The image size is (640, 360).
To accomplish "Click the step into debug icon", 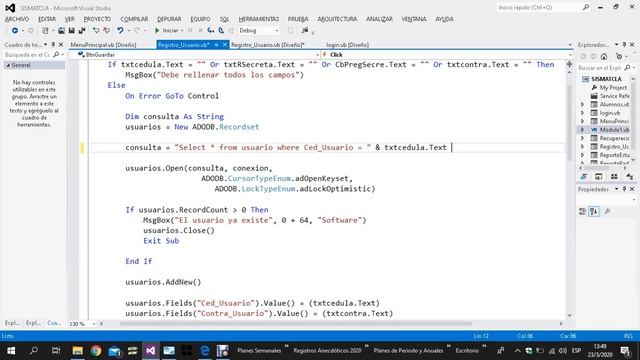I will click(x=211, y=31).
